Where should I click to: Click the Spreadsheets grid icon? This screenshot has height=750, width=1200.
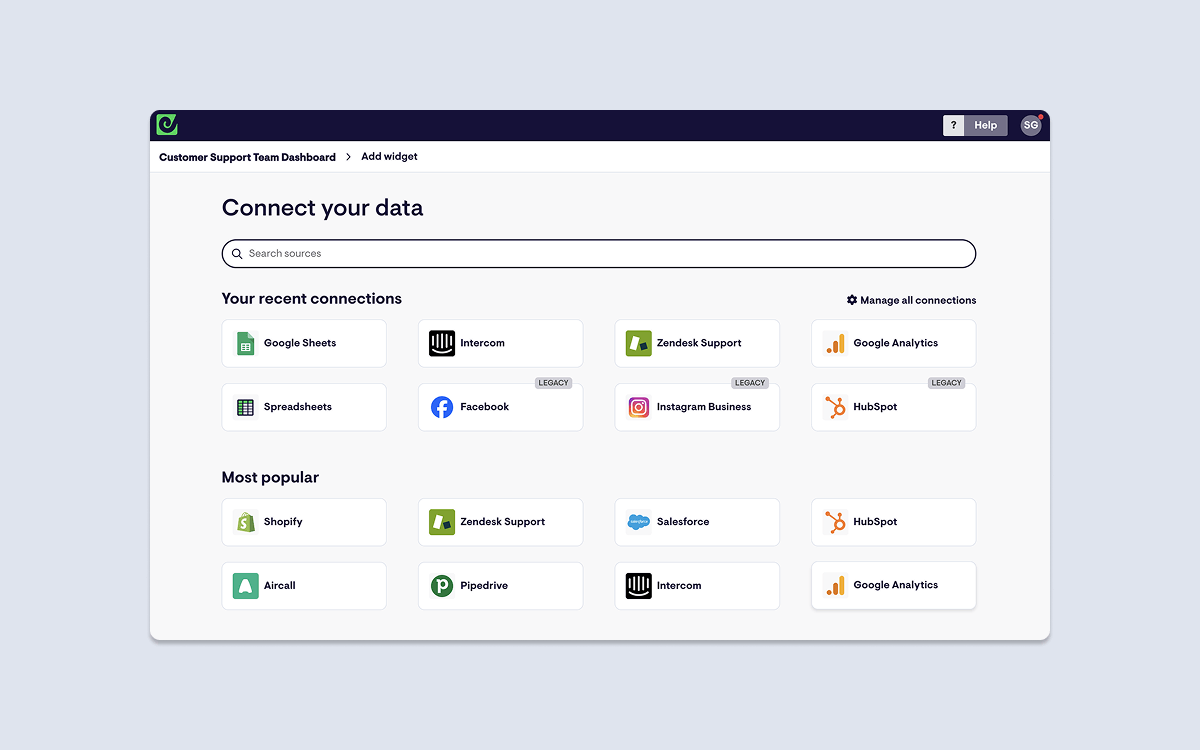coord(245,407)
